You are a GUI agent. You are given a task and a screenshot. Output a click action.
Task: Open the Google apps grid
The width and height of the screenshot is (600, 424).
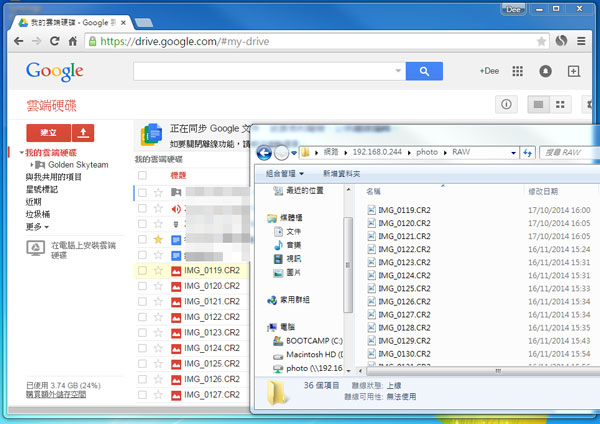(x=517, y=72)
